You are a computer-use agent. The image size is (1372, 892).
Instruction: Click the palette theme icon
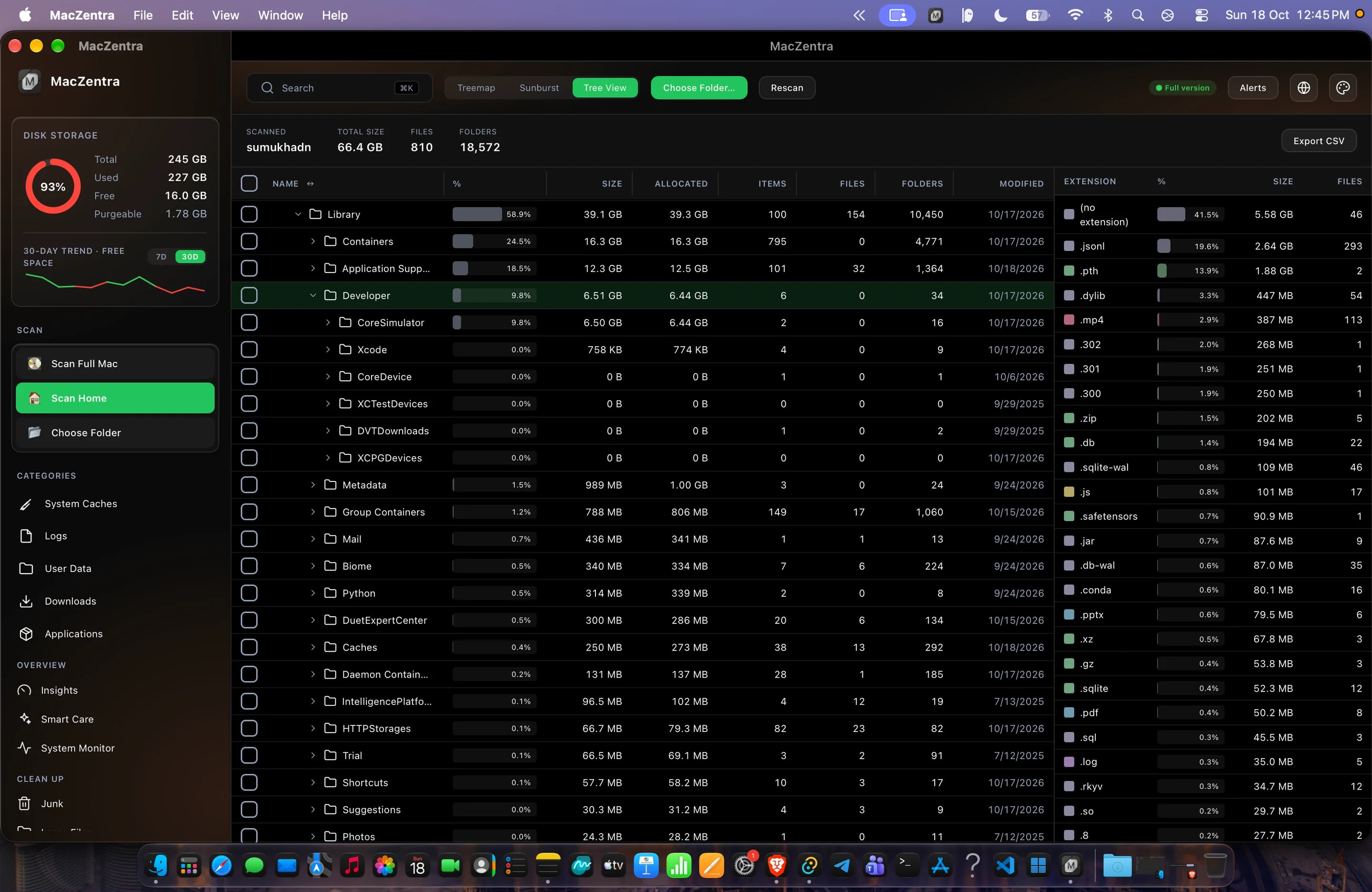pyautogui.click(x=1342, y=88)
